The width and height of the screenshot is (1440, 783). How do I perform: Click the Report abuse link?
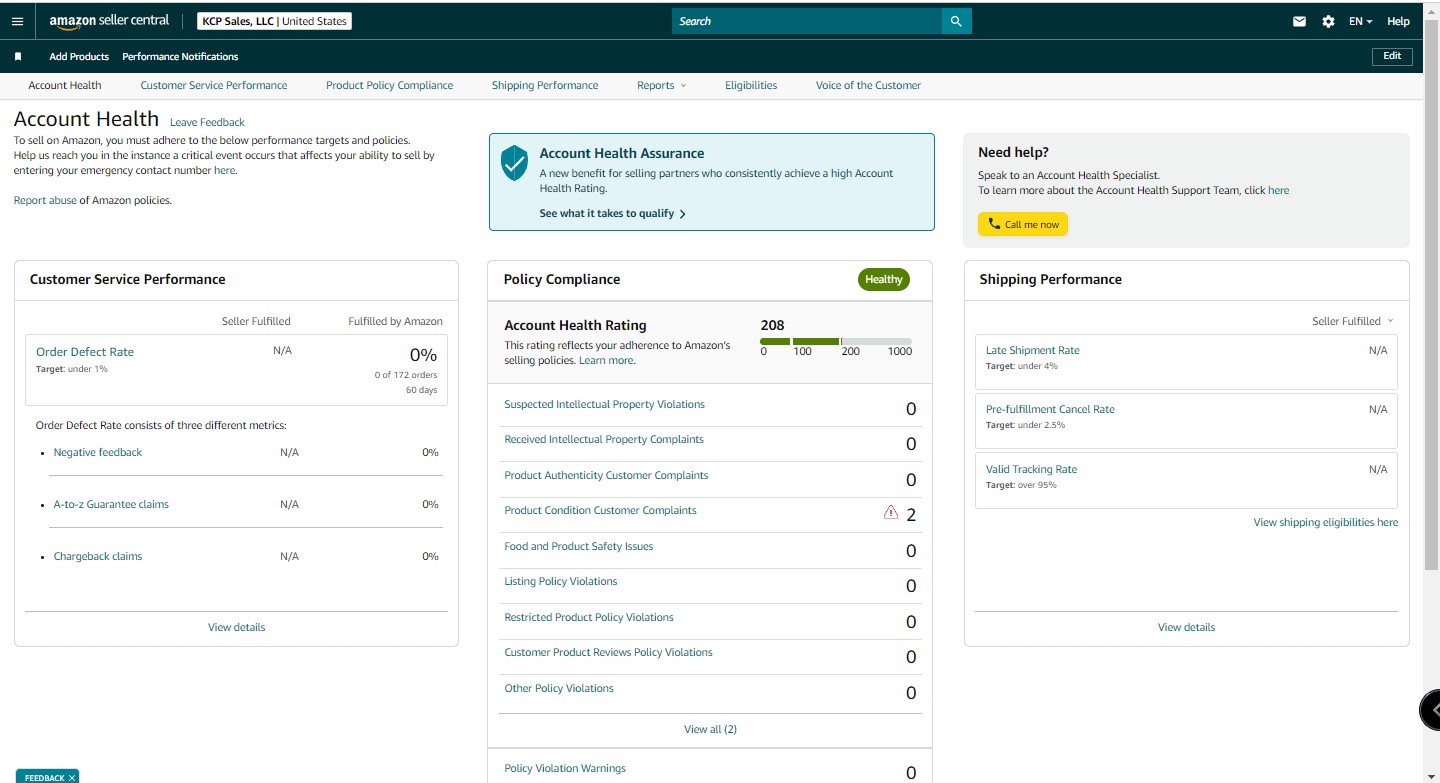pos(45,201)
